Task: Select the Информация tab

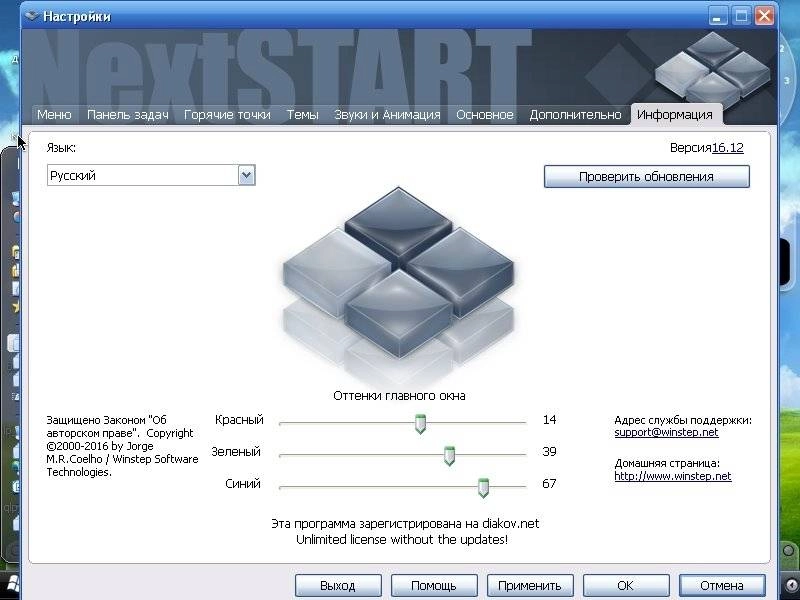Action: click(675, 114)
